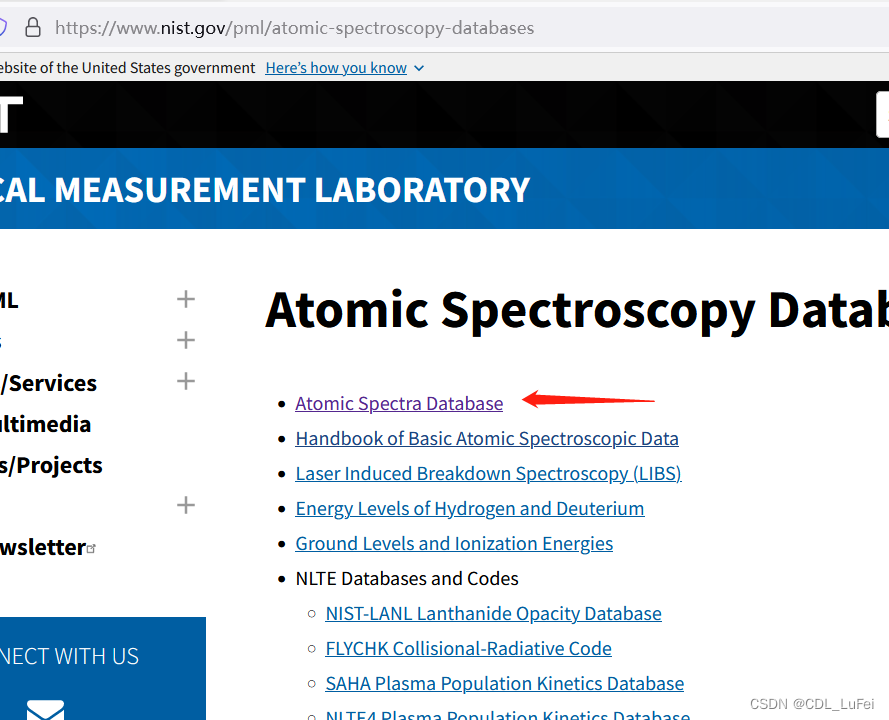Click the "NECT WITH US" panel heading

[69, 656]
